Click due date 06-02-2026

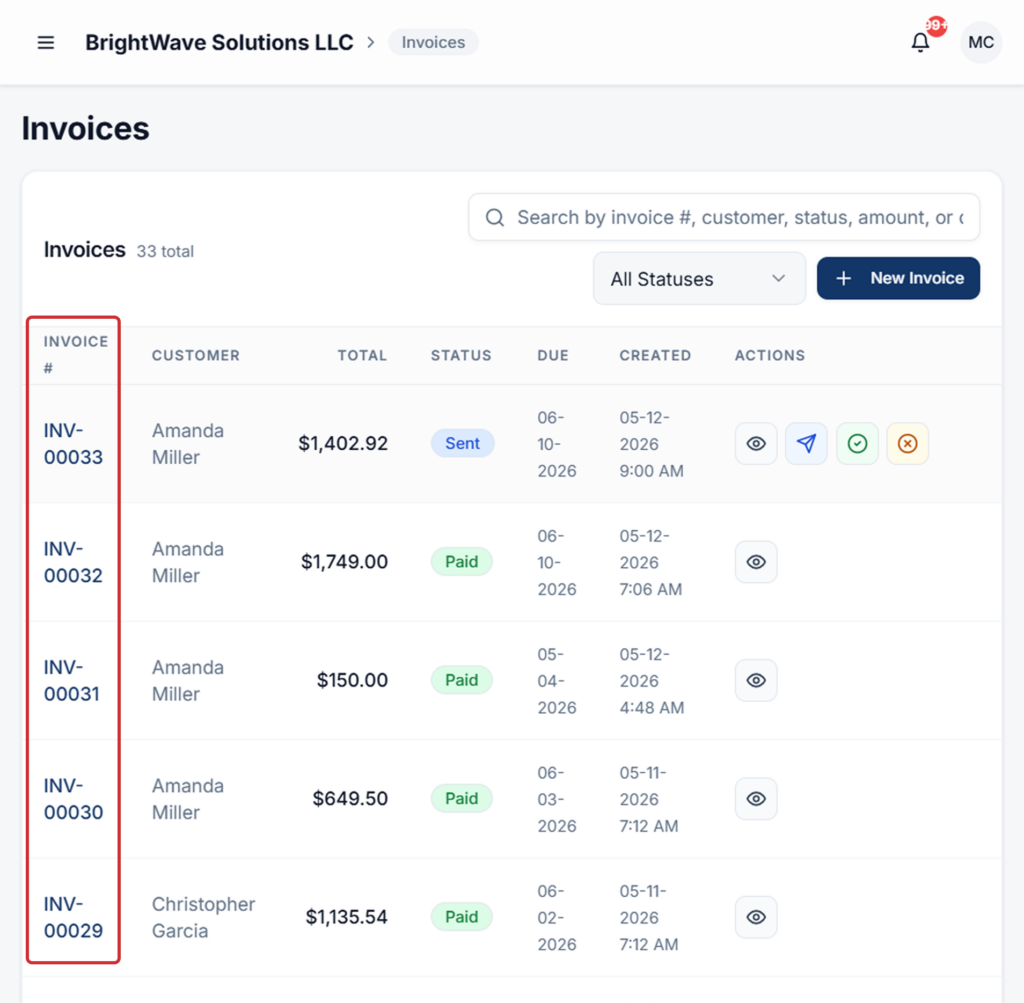pyautogui.click(x=557, y=917)
